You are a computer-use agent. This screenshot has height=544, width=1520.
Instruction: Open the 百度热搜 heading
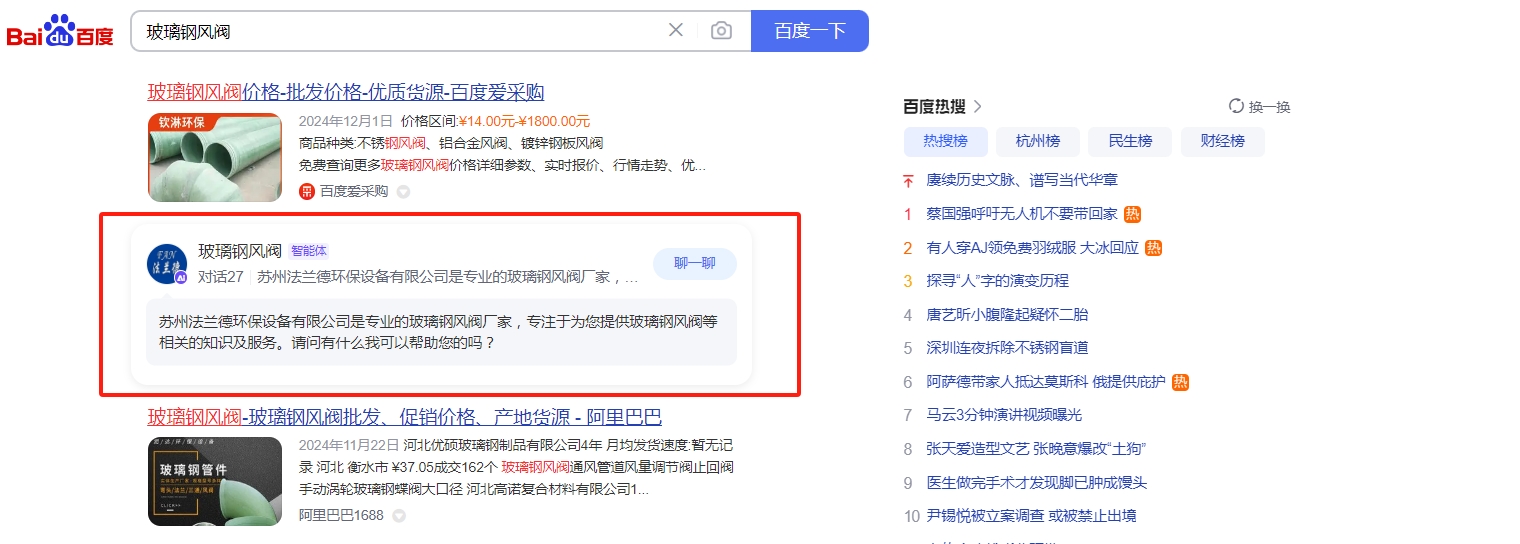[x=934, y=106]
